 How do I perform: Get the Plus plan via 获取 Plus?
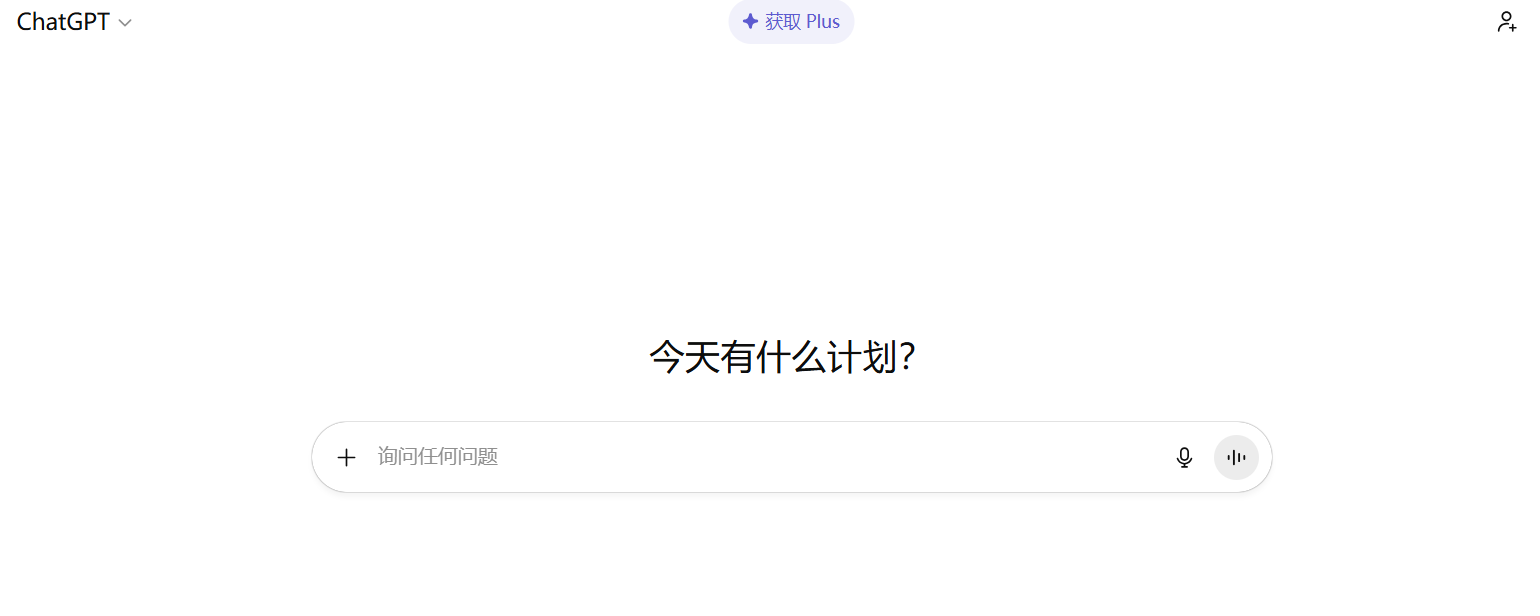click(791, 21)
